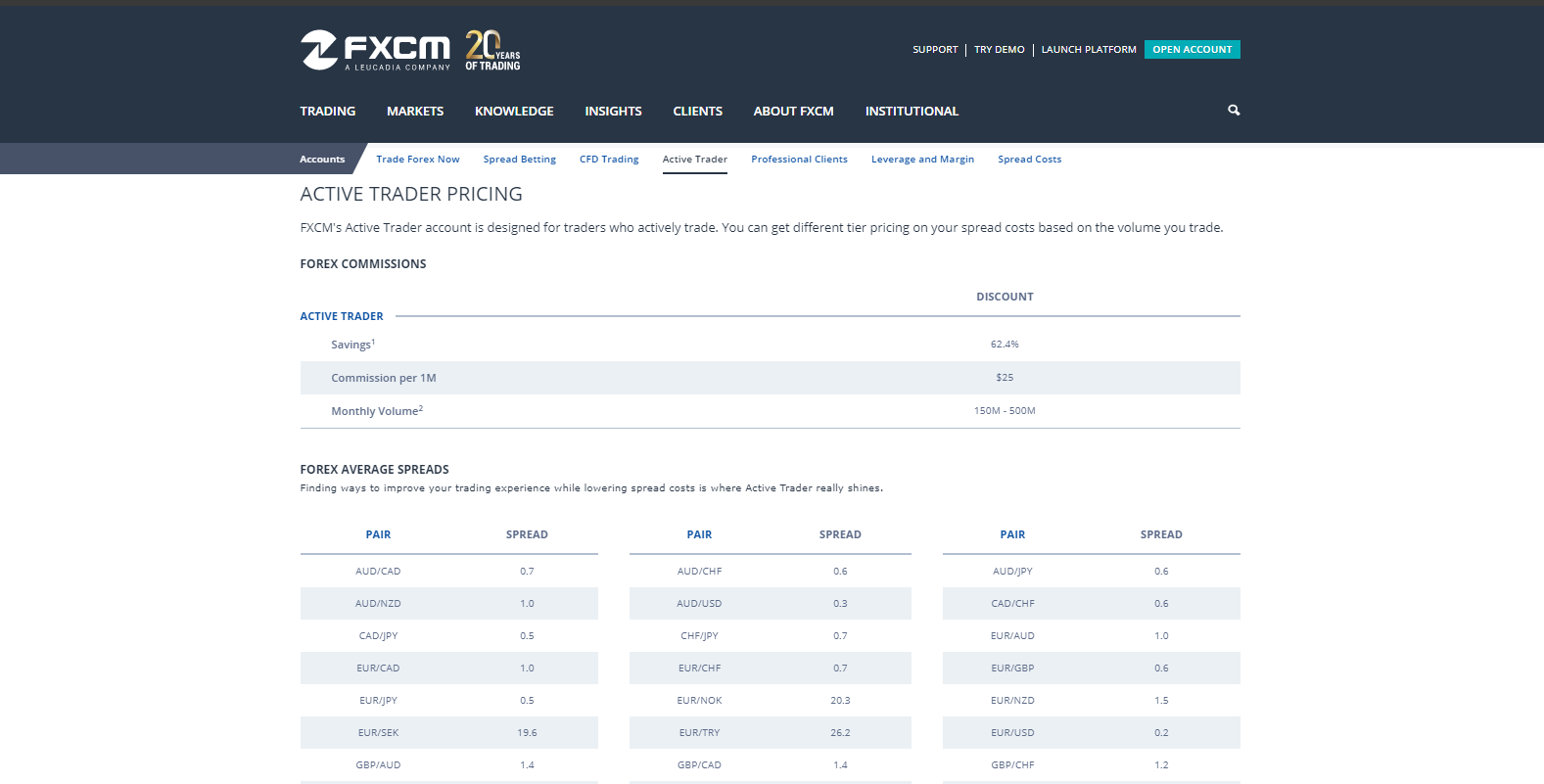Click Try Demo link
The width and height of the screenshot is (1544, 784).
coord(1000,50)
